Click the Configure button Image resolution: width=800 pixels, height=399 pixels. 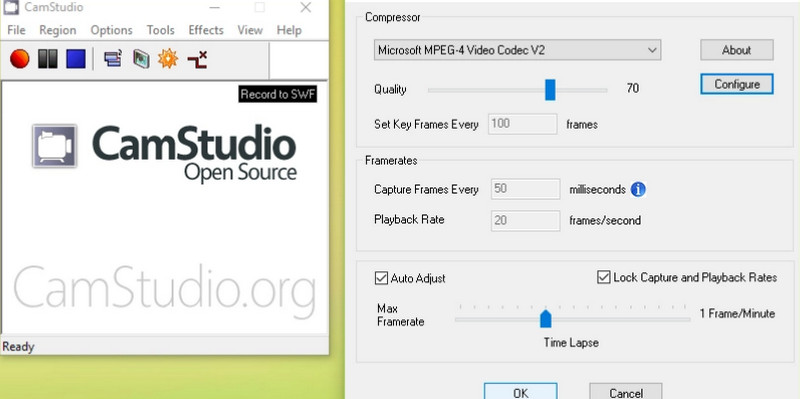pos(737,84)
